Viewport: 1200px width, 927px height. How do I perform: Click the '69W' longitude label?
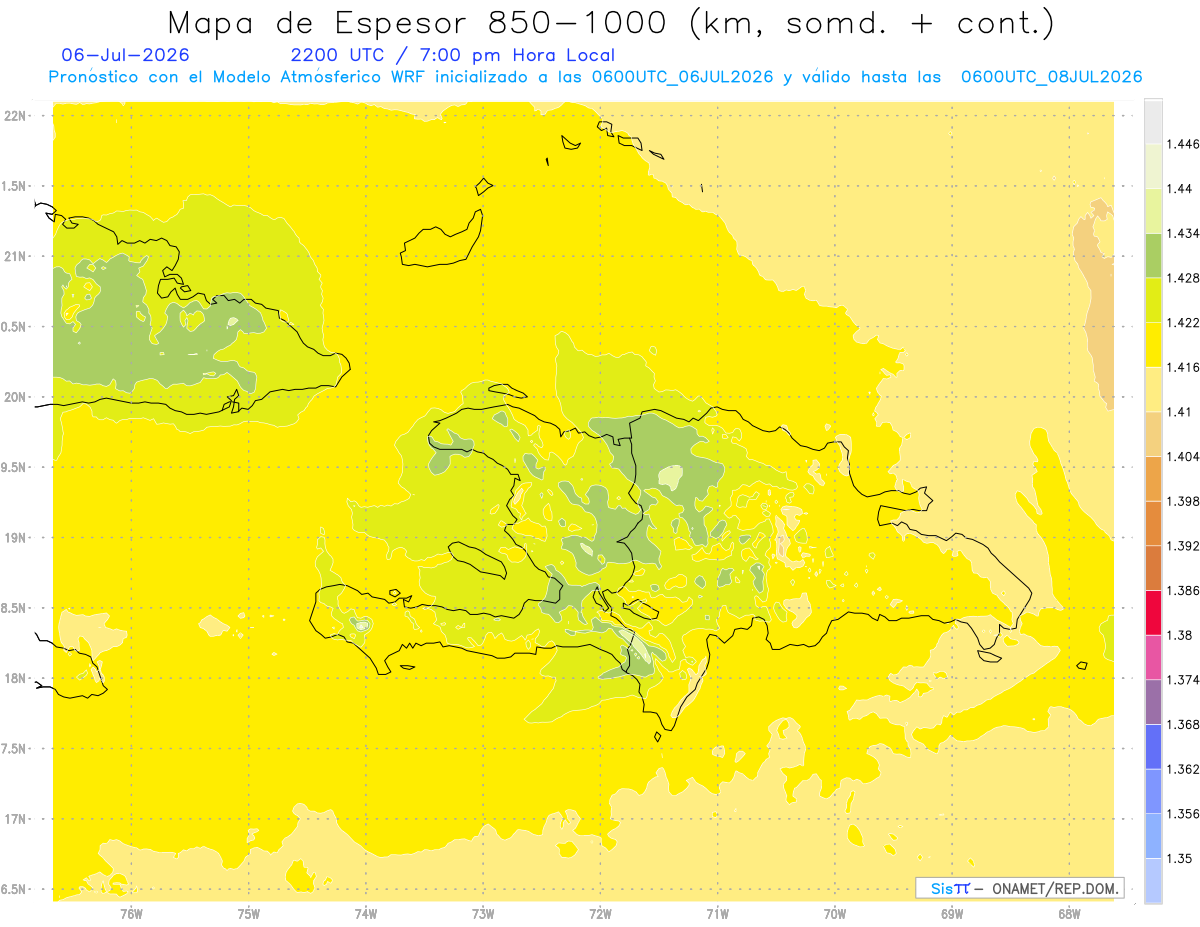952,913
